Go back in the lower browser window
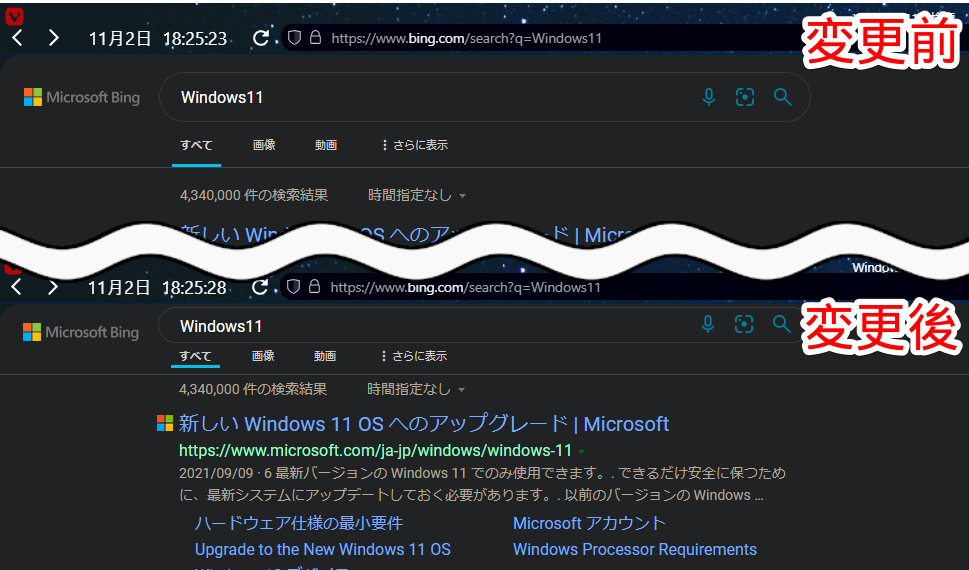Viewport: 969px width, 570px height. (16, 287)
